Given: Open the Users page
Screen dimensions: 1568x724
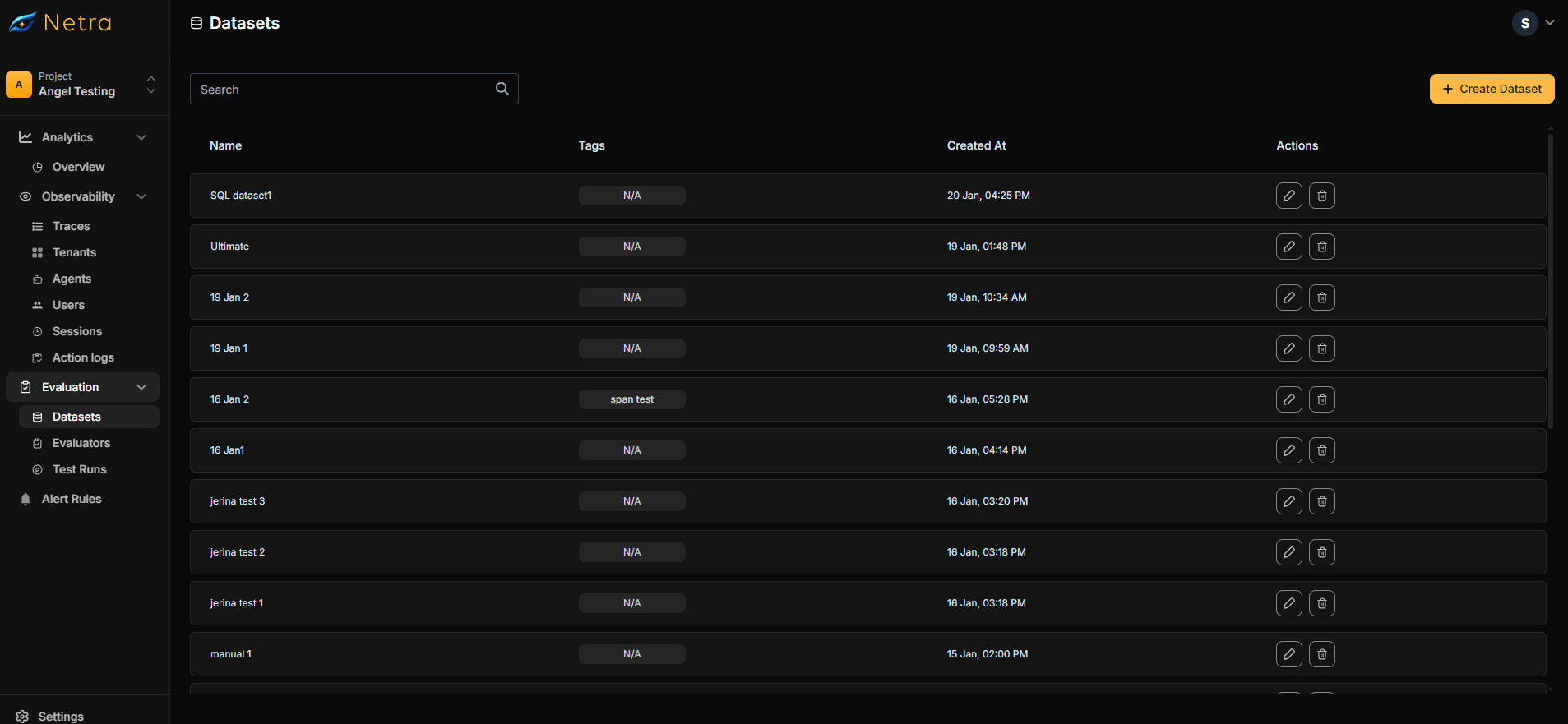Looking at the screenshot, I should click(x=68, y=305).
